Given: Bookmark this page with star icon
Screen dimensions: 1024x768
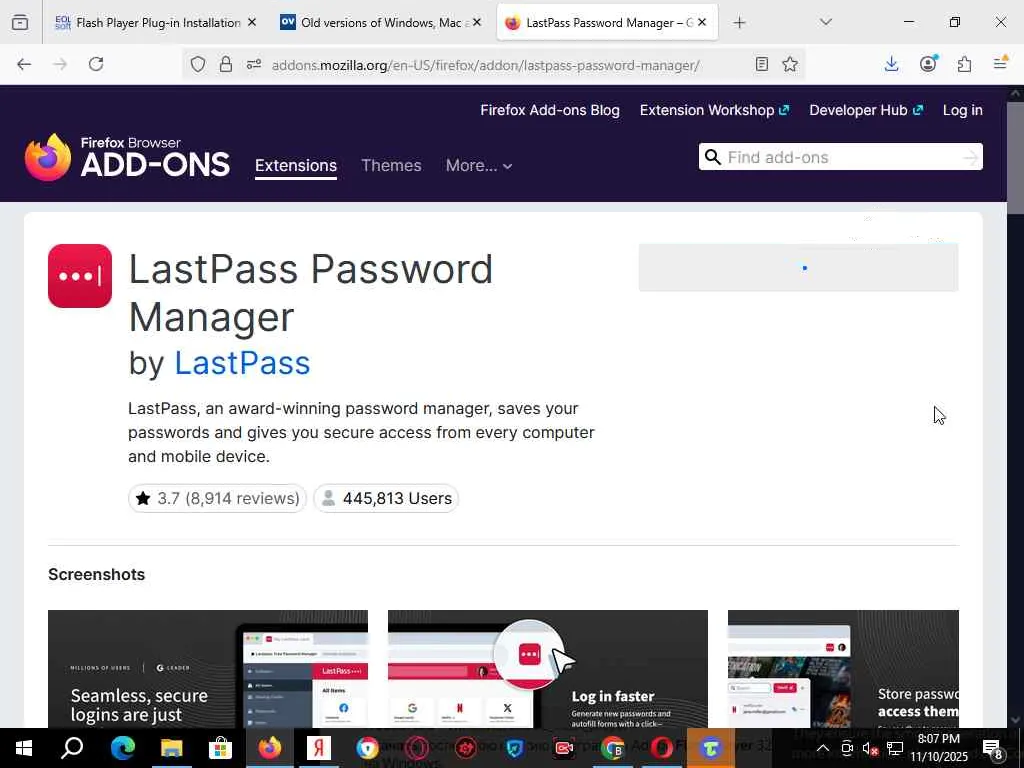Looking at the screenshot, I should click(x=790, y=64).
